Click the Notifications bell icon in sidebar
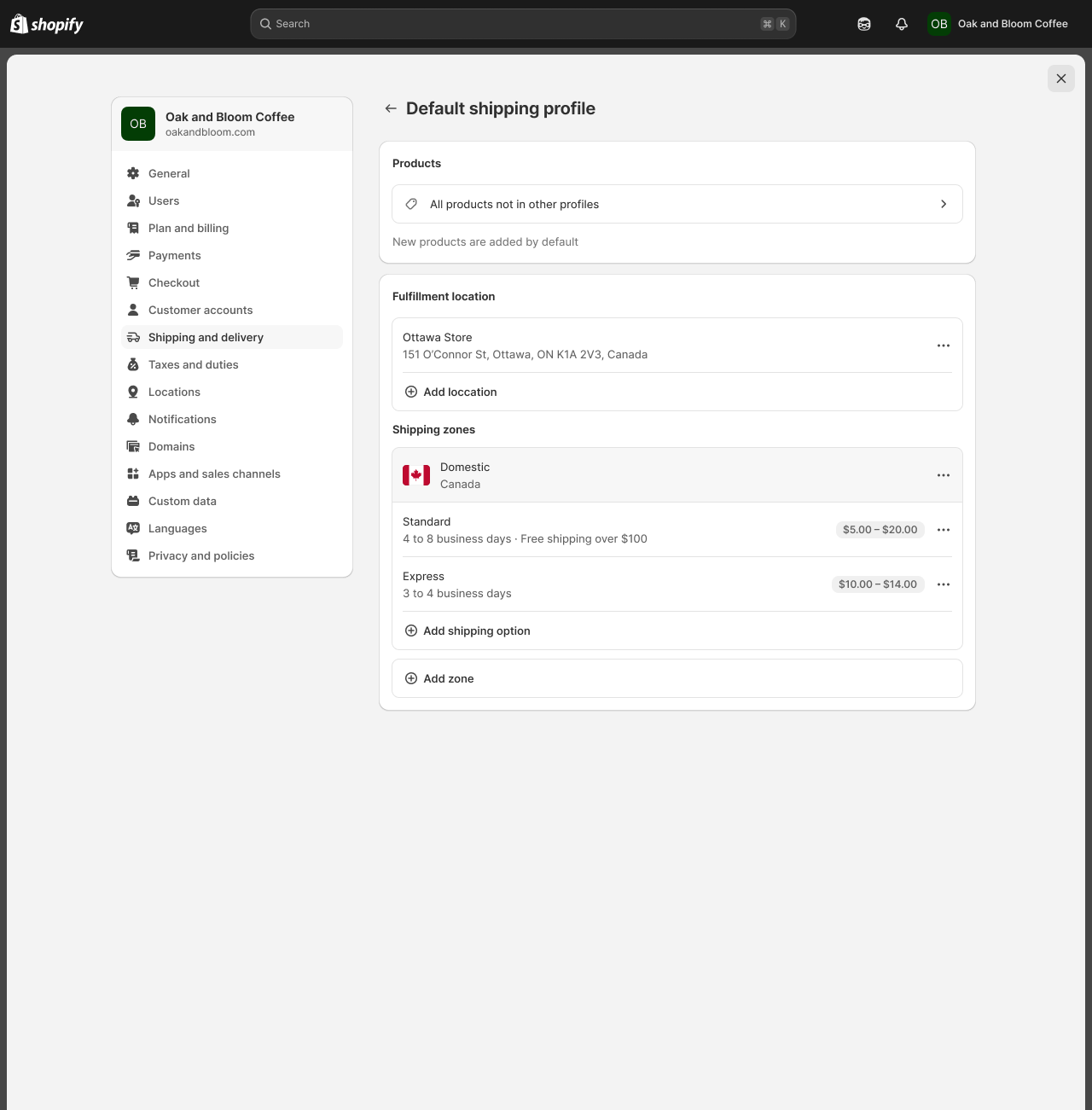Image resolution: width=1092 pixels, height=1110 pixels. tap(133, 419)
